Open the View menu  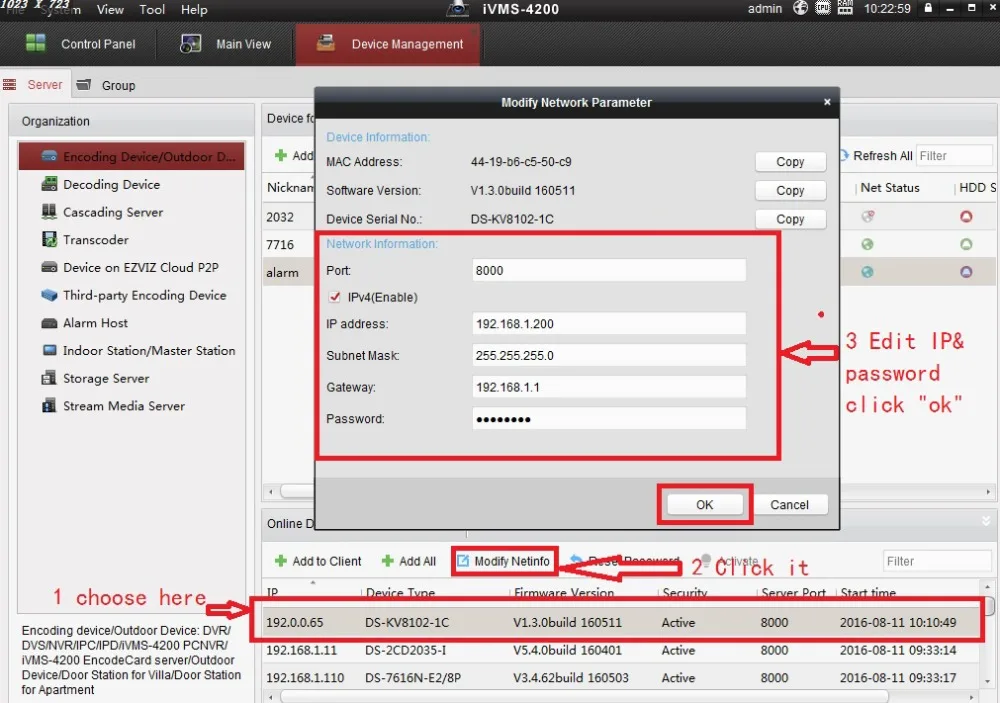click(x=110, y=10)
